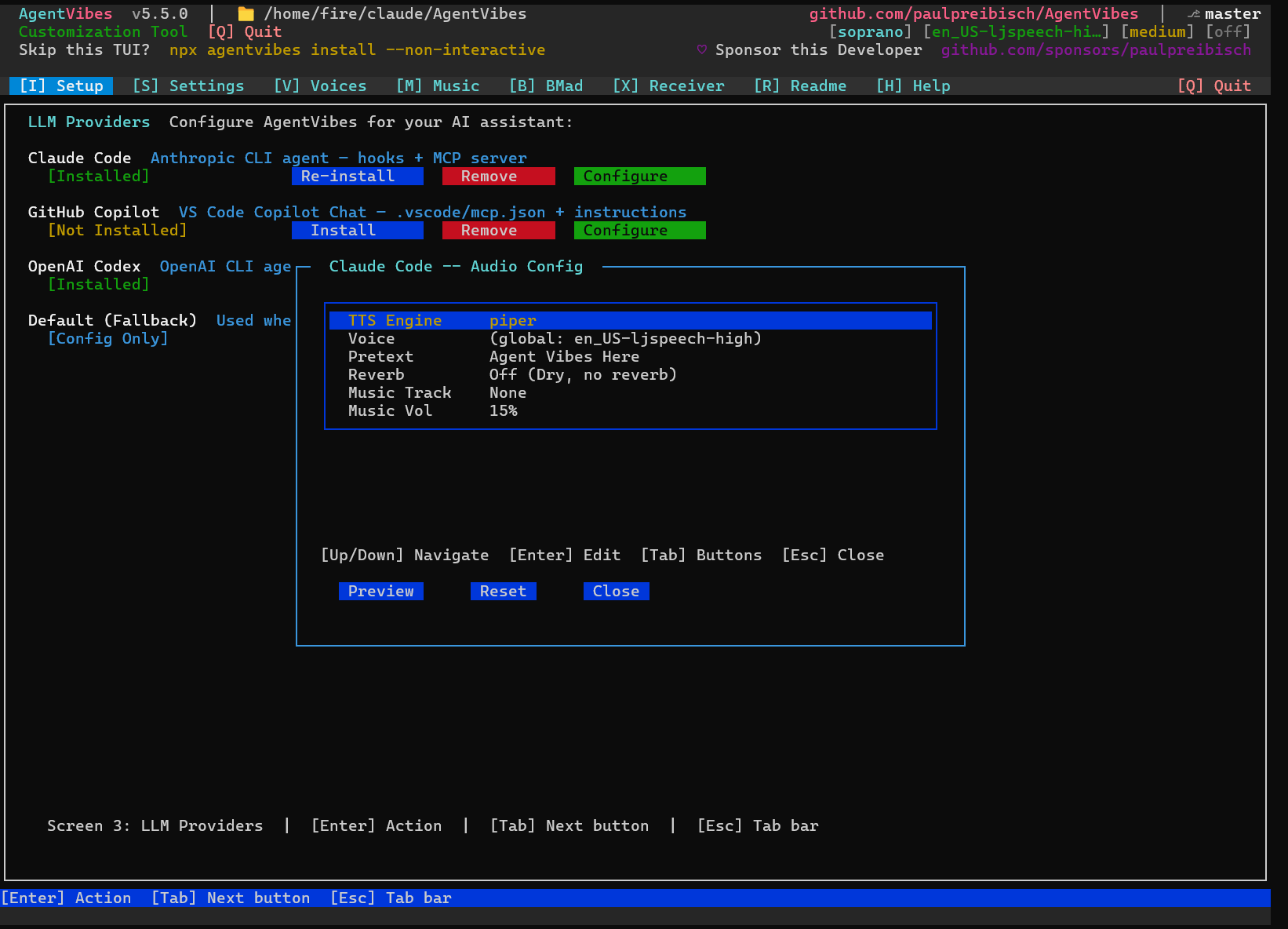Click the Close button in Audio Config
Viewport: 1288px width, 929px height.
click(x=617, y=591)
